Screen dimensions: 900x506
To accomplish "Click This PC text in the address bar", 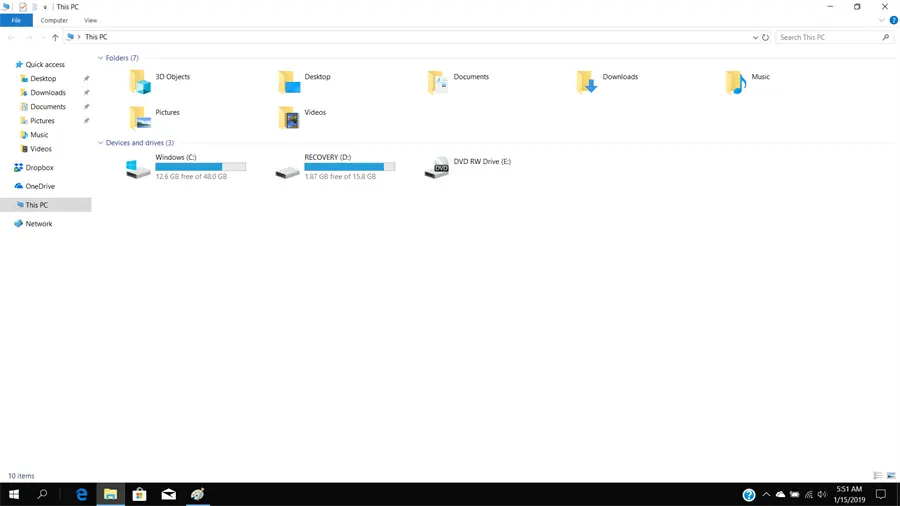I will click(96, 37).
